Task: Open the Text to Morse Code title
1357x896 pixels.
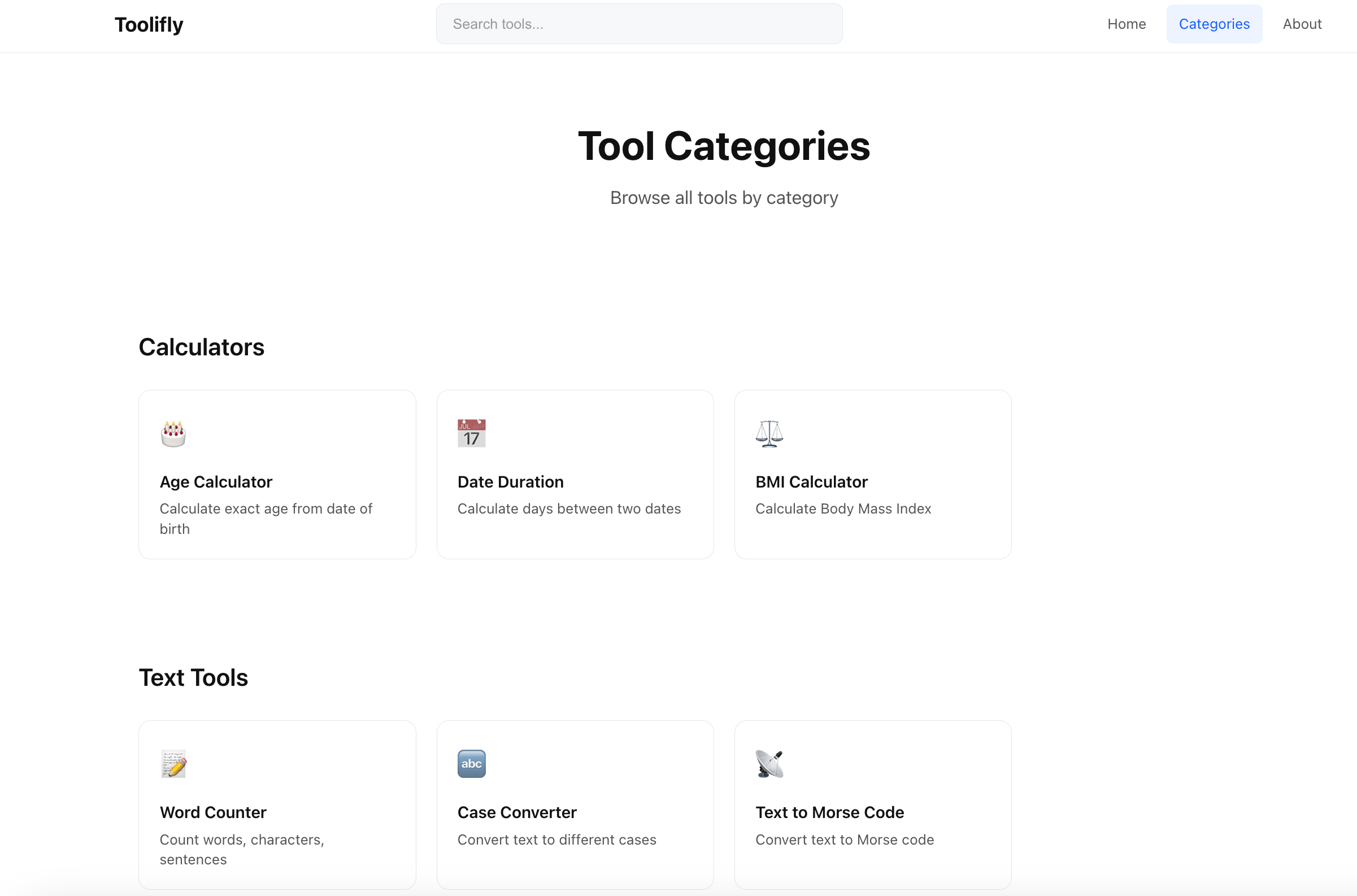Action: 830,812
